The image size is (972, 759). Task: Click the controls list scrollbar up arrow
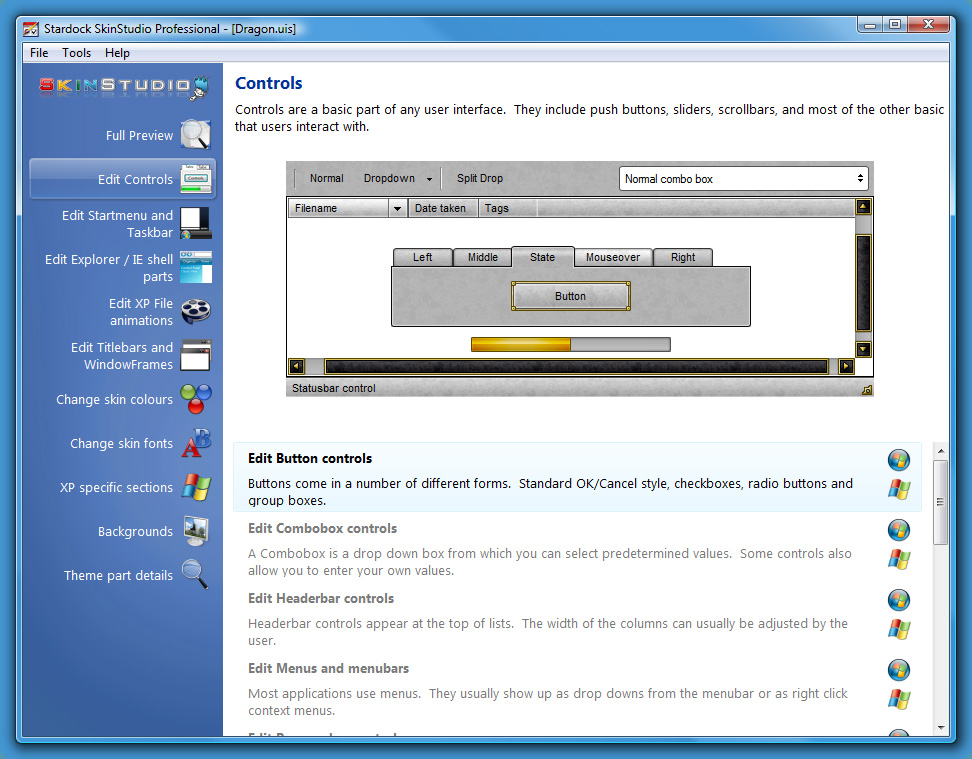940,451
